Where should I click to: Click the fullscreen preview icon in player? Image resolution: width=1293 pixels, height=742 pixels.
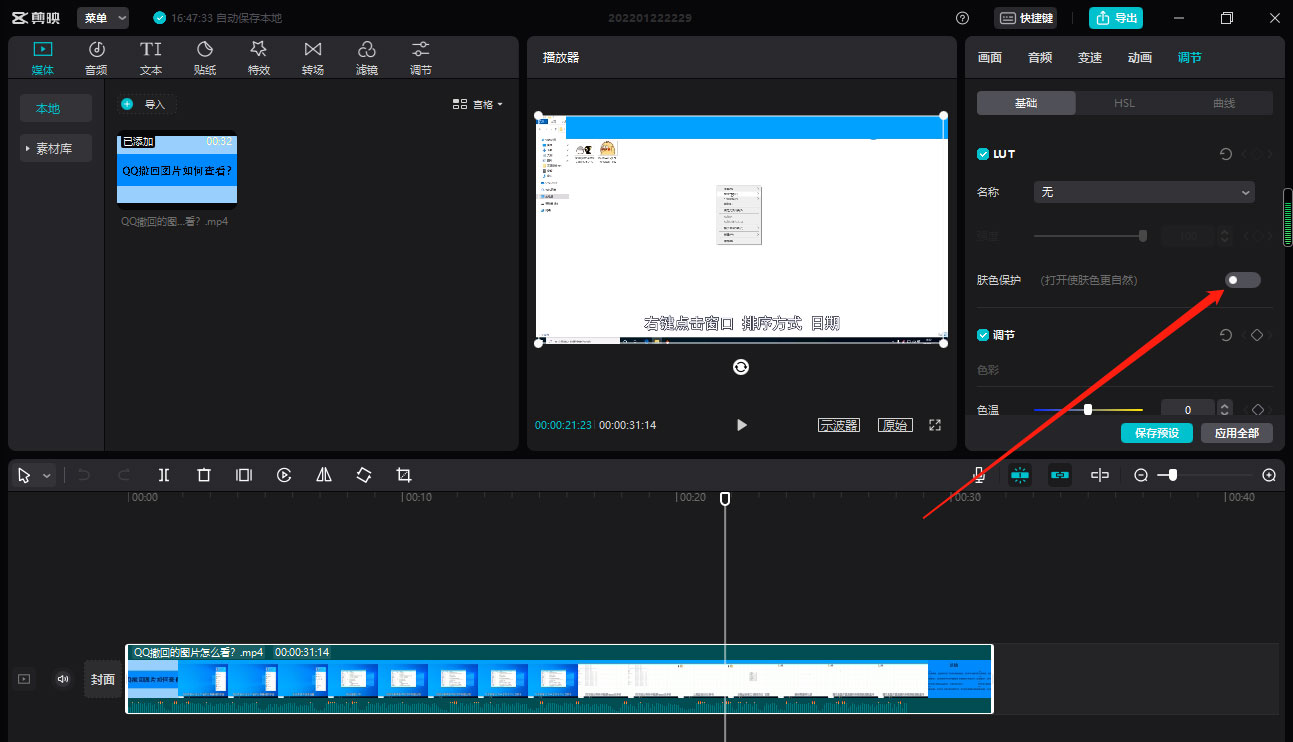[935, 425]
